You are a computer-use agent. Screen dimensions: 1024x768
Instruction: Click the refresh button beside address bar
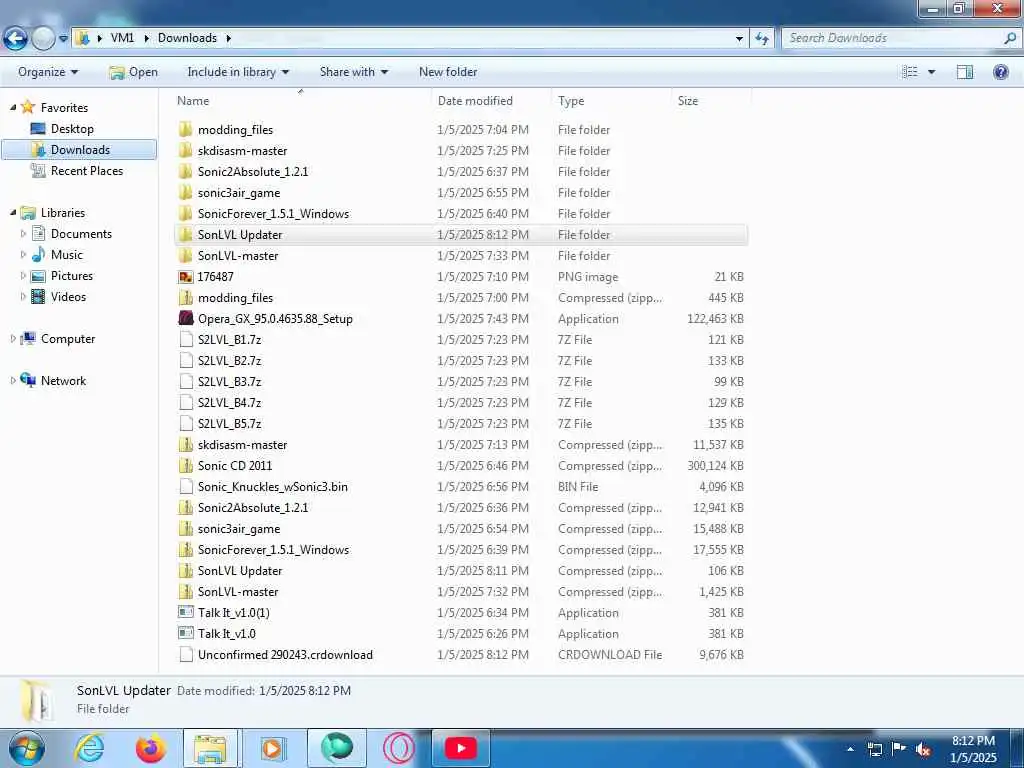coord(761,39)
